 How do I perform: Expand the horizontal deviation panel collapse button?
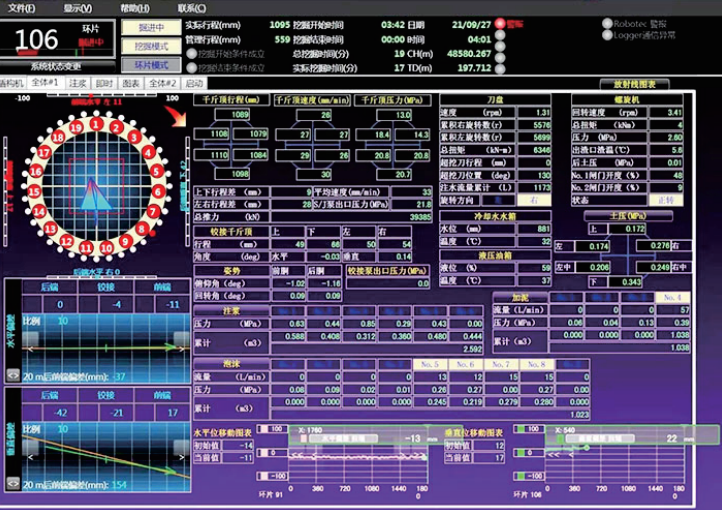coord(12,374)
